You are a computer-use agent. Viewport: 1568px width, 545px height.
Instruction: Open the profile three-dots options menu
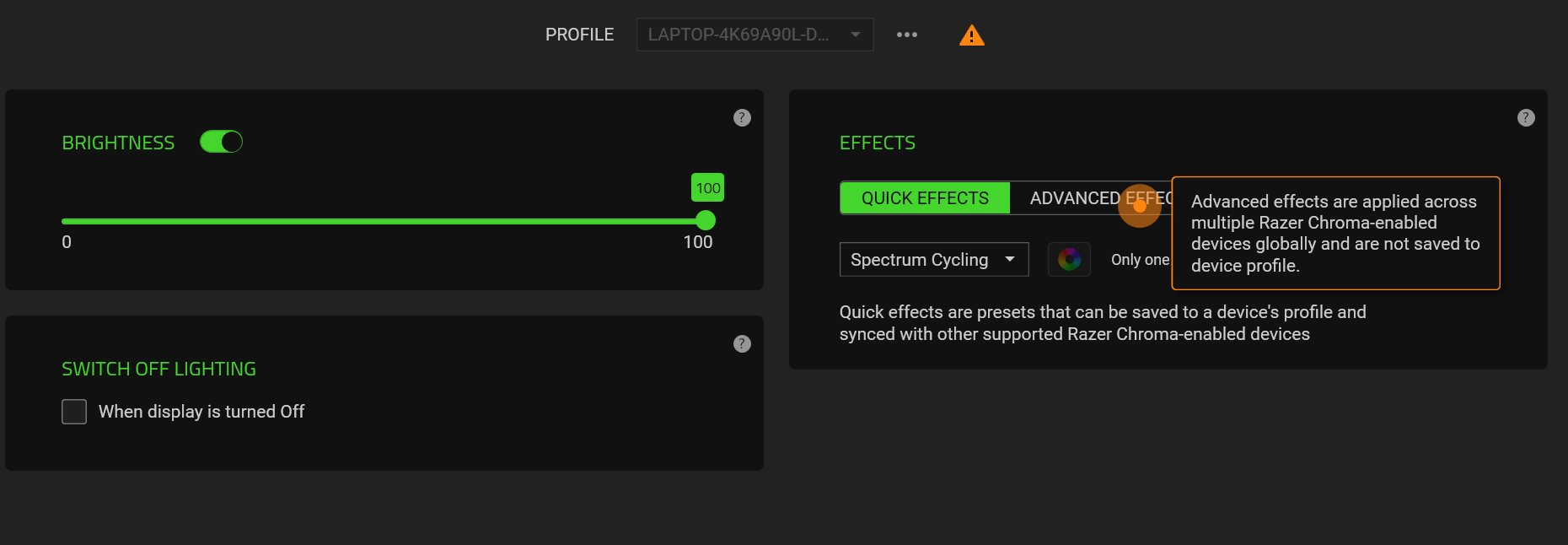[907, 35]
